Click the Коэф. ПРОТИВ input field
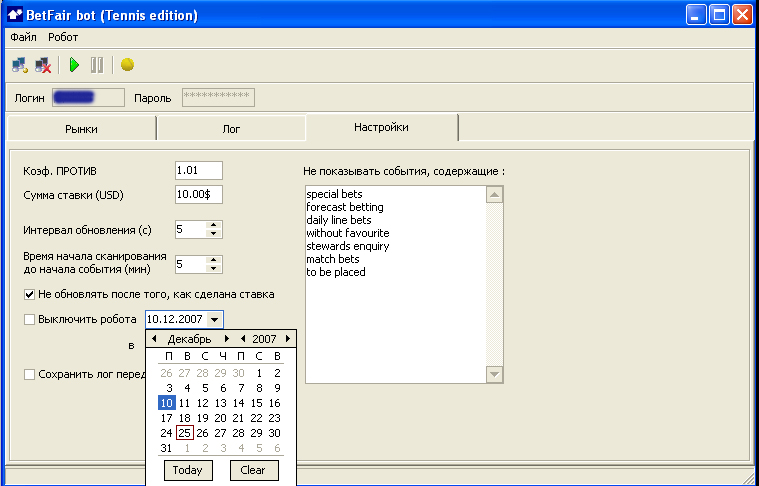 pyautogui.click(x=198, y=170)
